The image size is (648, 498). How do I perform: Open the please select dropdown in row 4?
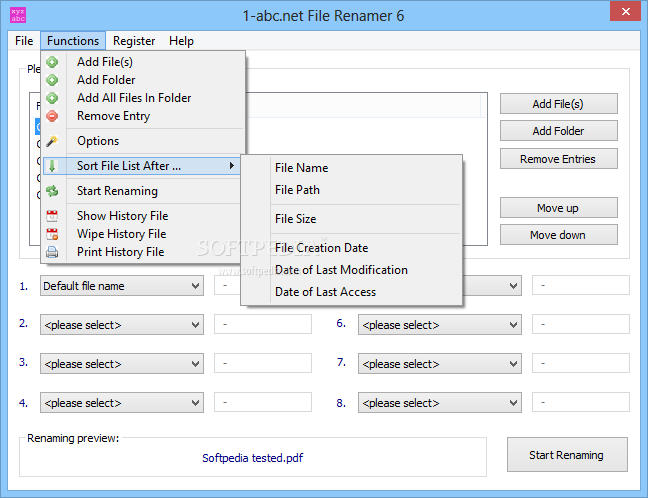point(122,403)
